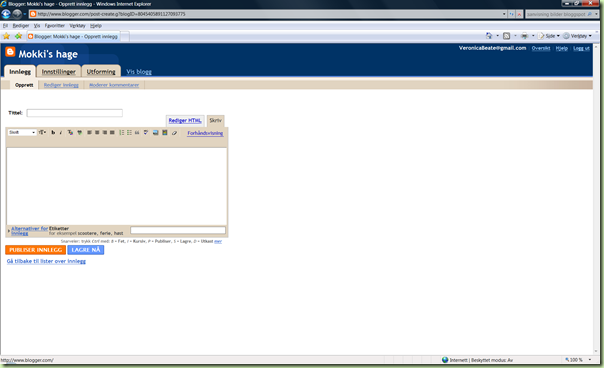Click Gå tilbake til lister over innlegg

tap(46, 261)
